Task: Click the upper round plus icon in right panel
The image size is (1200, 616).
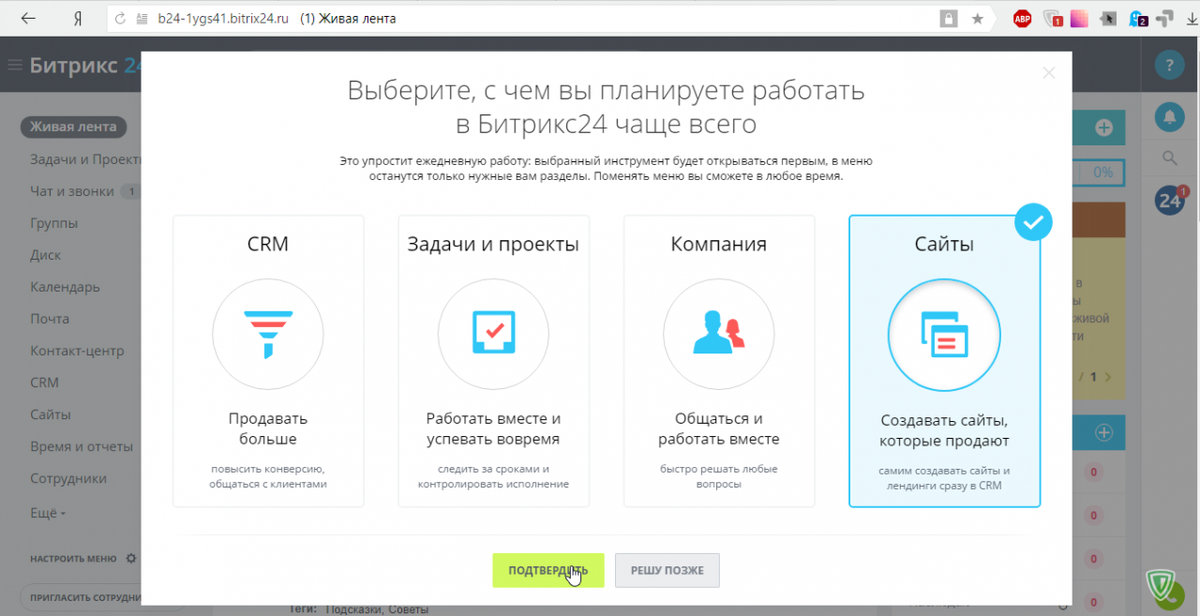Action: (1104, 128)
